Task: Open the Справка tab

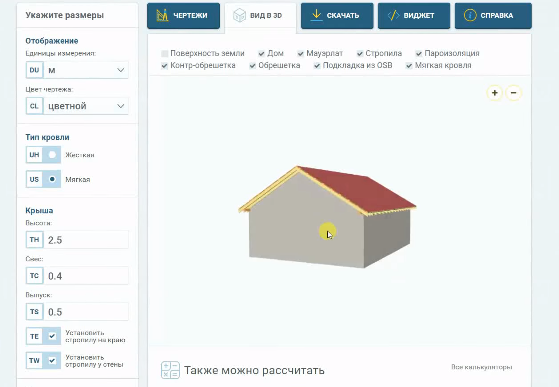Action: tap(493, 16)
